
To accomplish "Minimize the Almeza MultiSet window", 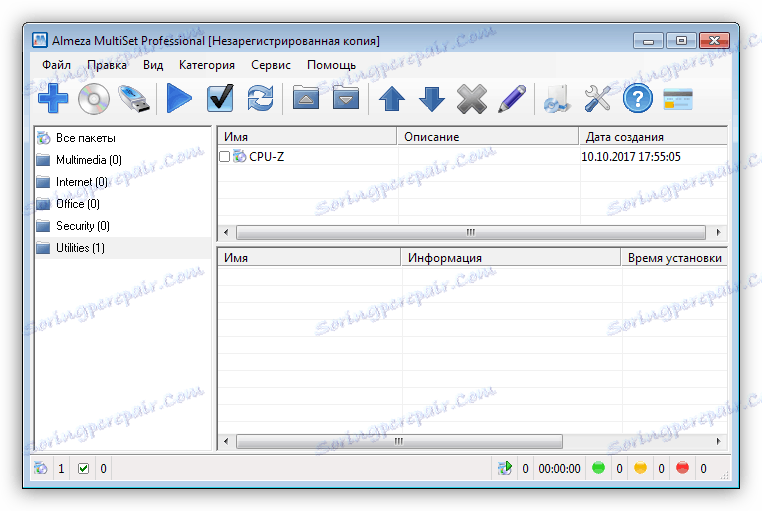I will [648, 41].
